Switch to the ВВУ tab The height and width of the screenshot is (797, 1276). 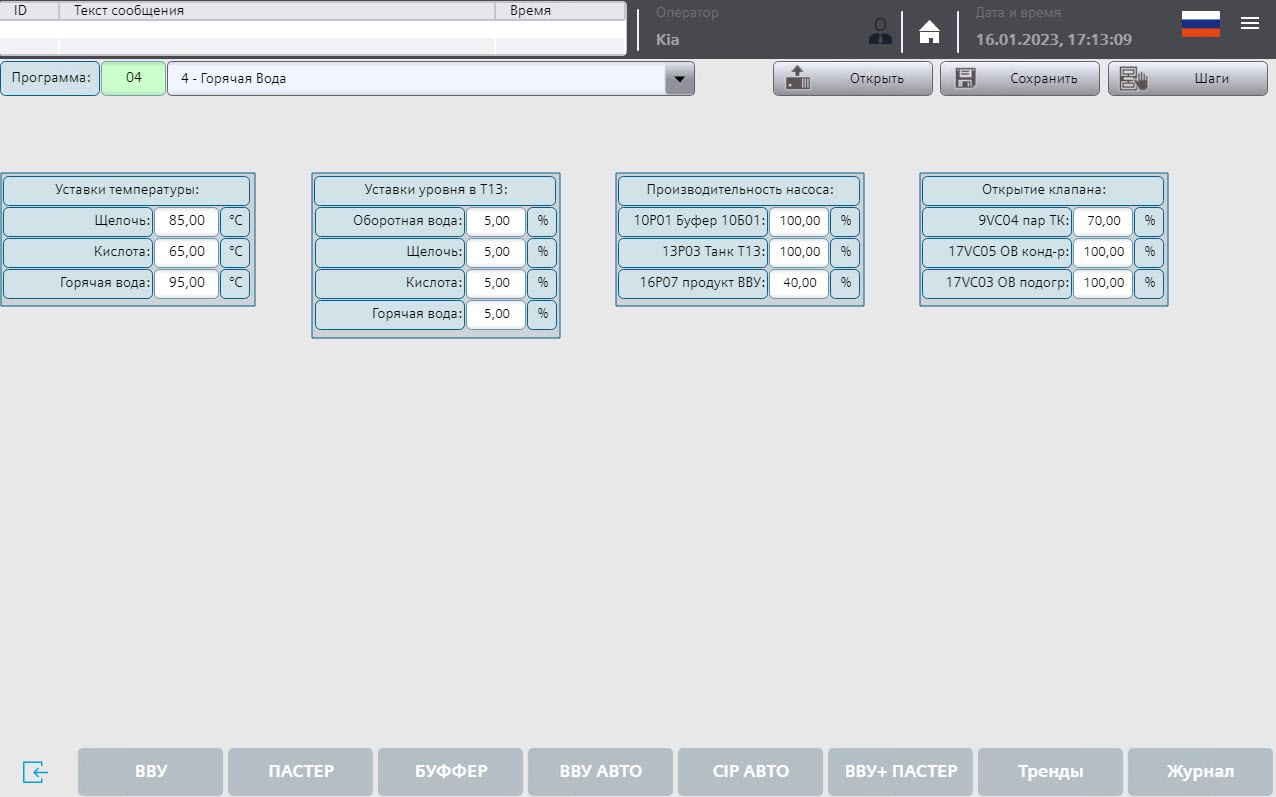click(x=151, y=772)
